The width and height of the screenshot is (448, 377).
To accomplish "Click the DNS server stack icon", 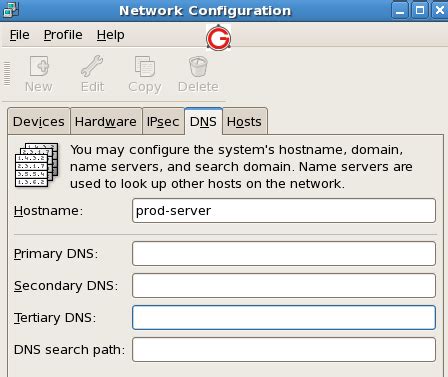I will point(36,165).
